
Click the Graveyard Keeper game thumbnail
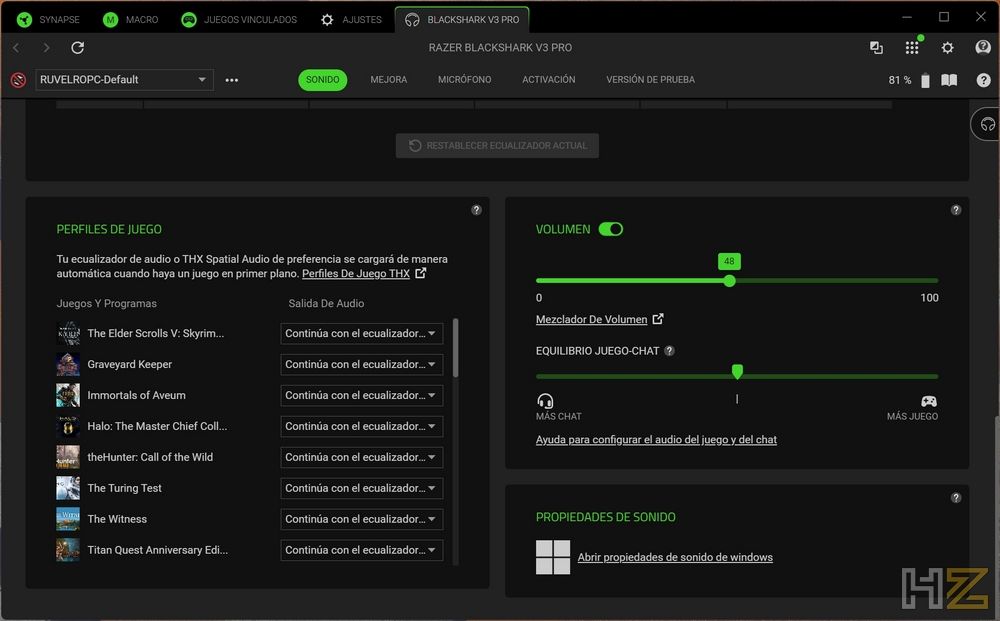point(68,365)
